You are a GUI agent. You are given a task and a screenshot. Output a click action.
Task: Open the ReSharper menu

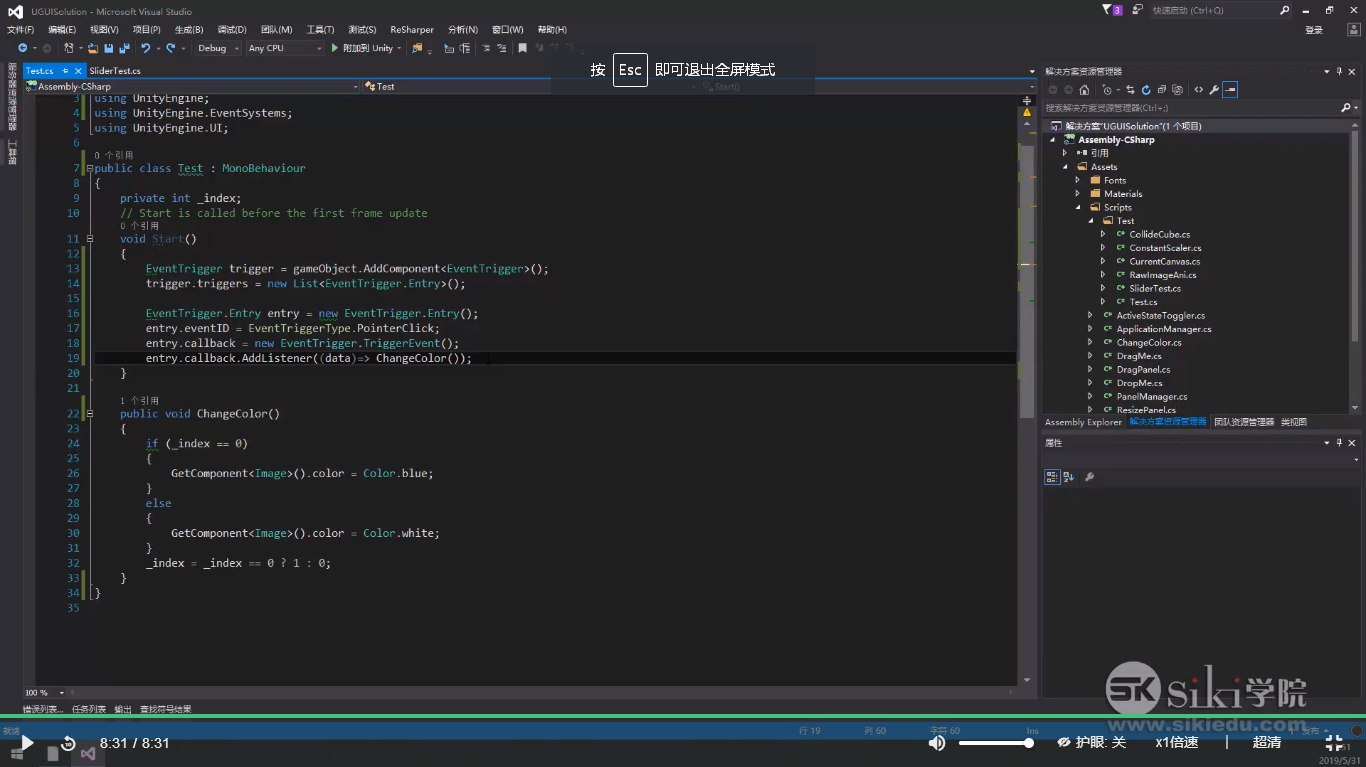point(412,30)
